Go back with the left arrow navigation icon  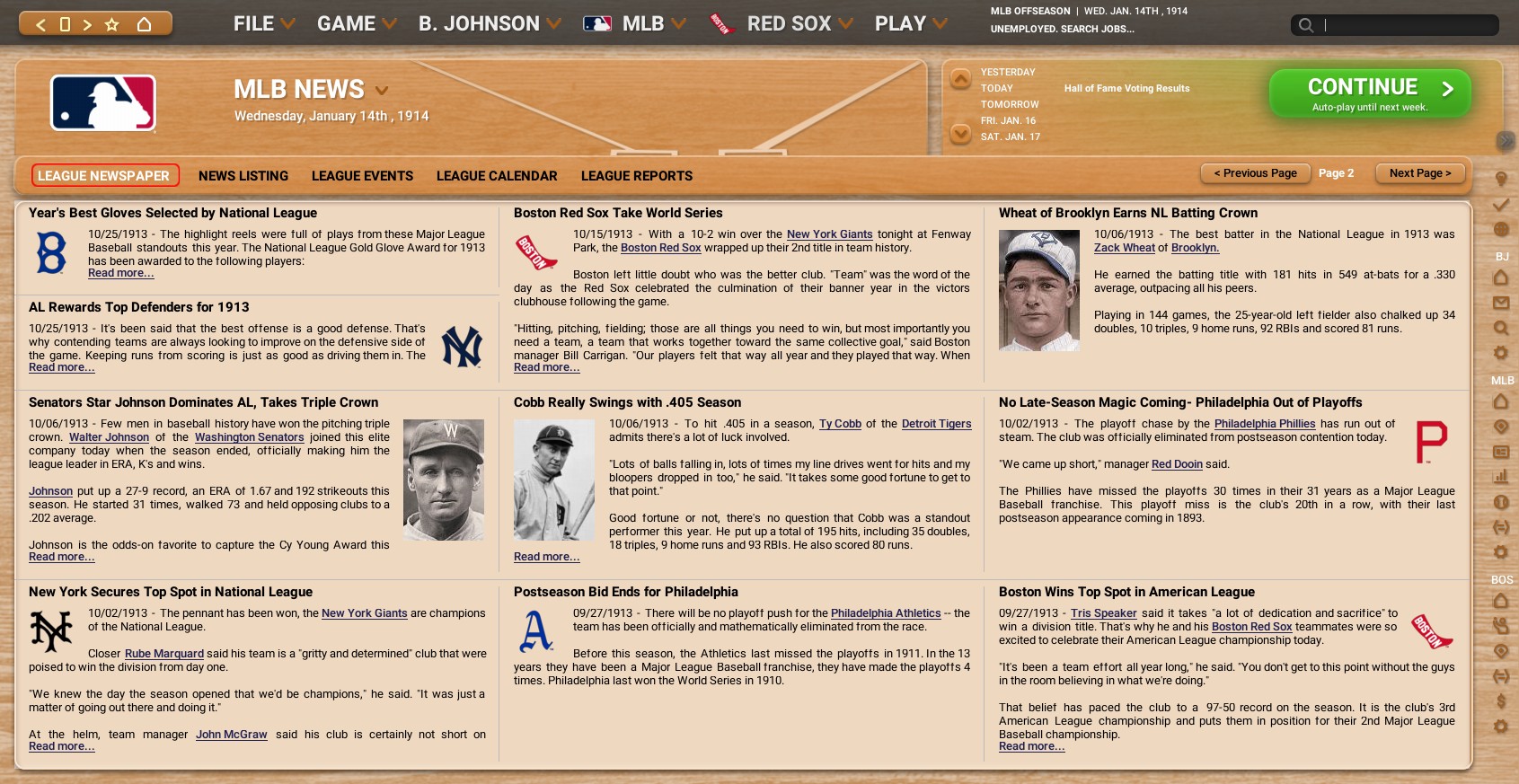click(40, 24)
